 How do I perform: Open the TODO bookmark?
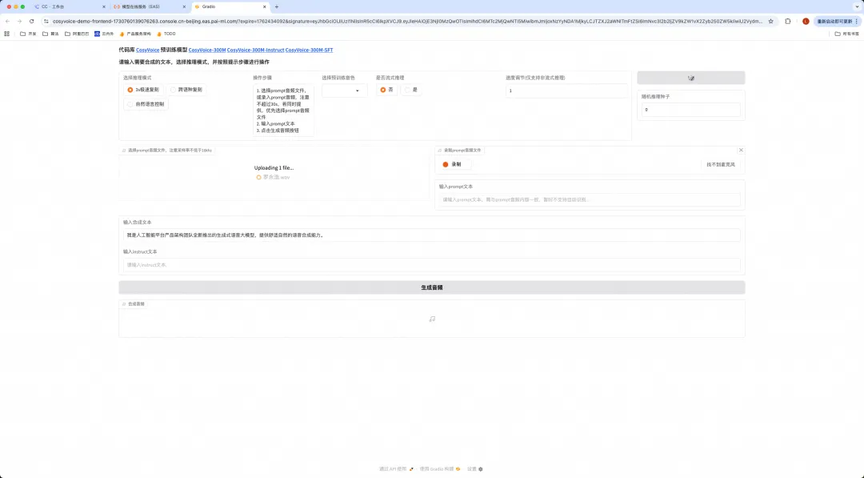click(x=166, y=34)
